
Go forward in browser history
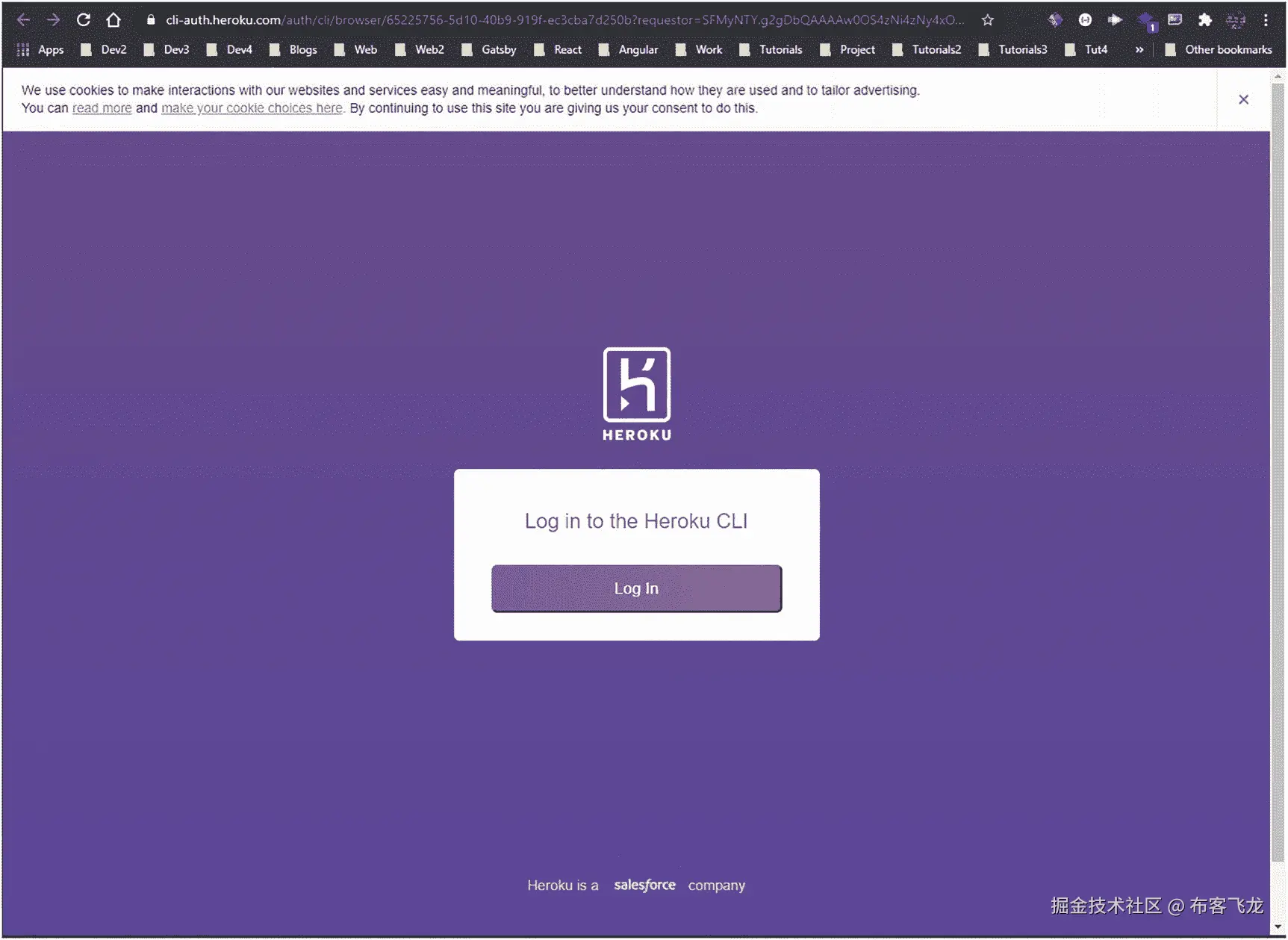click(x=53, y=20)
